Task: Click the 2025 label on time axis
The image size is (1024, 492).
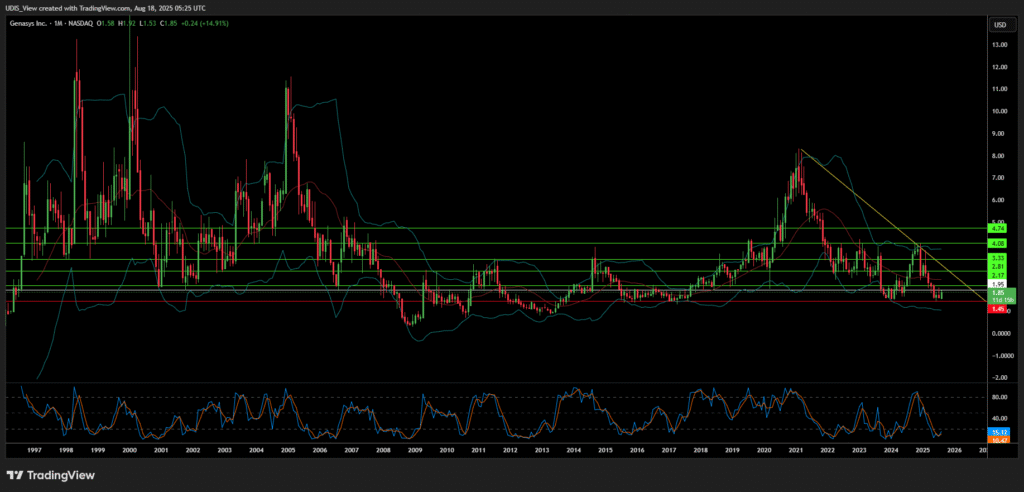Action: [x=923, y=451]
